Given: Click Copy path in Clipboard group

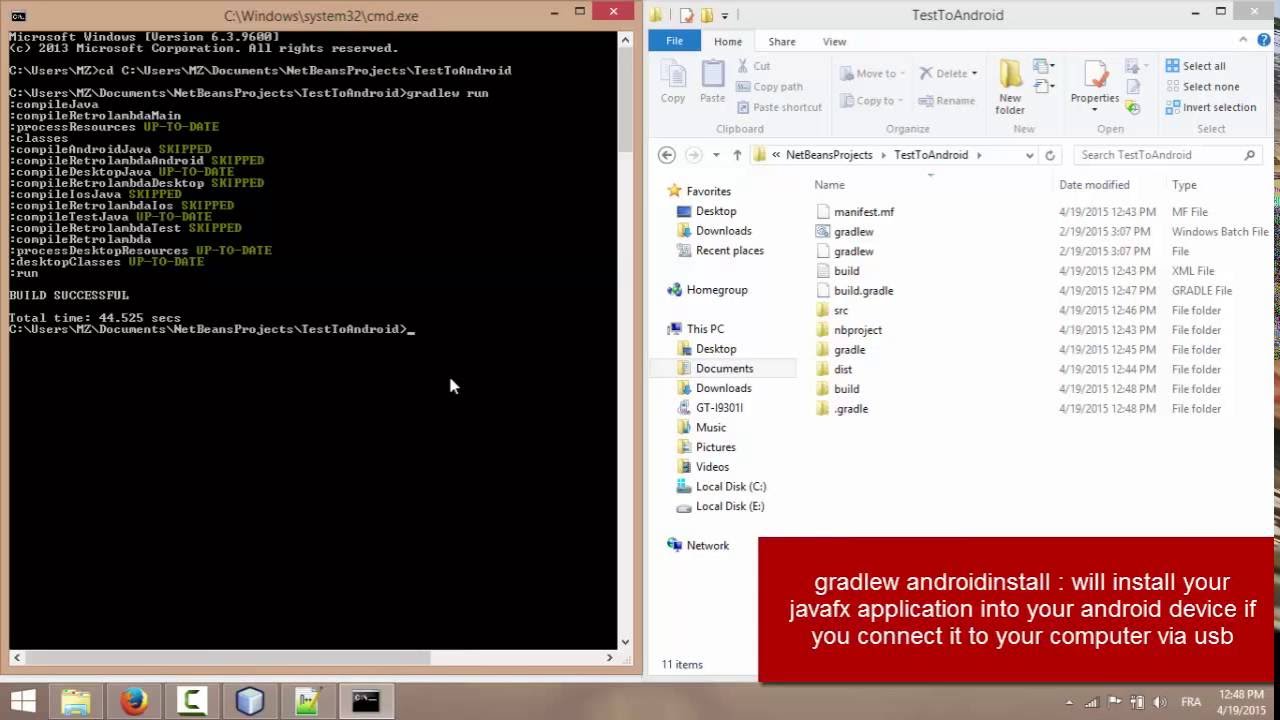Looking at the screenshot, I should 769,87.
